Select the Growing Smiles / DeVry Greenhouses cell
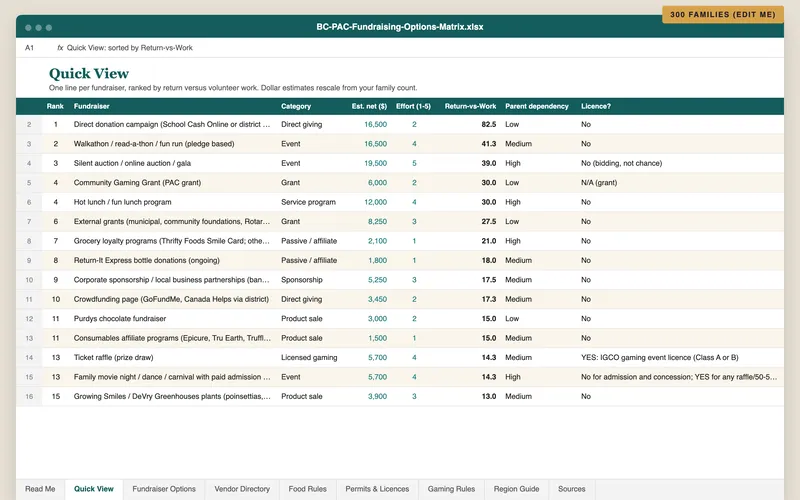 coord(172,396)
